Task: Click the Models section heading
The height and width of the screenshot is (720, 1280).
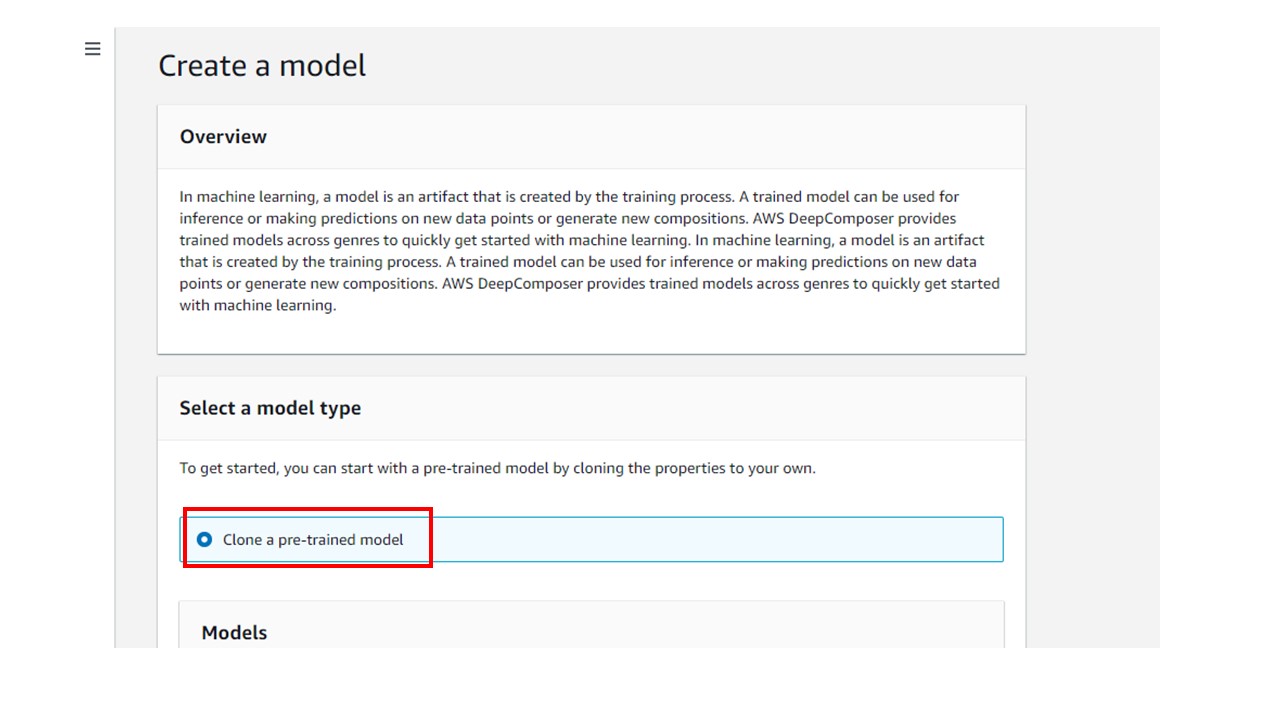Action: (234, 633)
